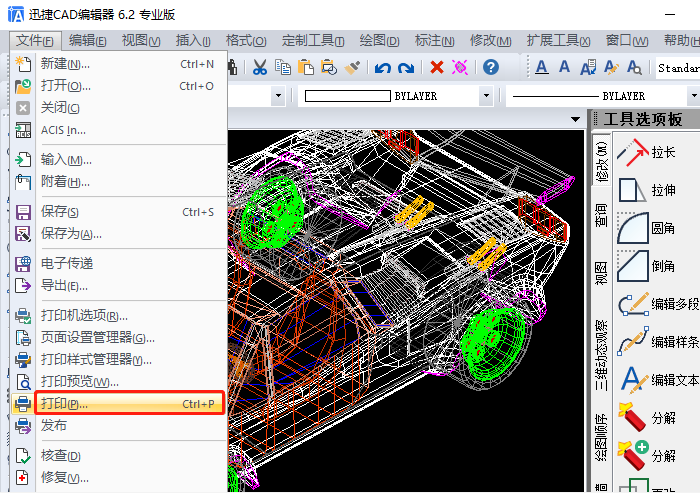The width and height of the screenshot is (700, 493).
Task: Select the 倒角 (Chamfer) tool icon
Action: (633, 266)
